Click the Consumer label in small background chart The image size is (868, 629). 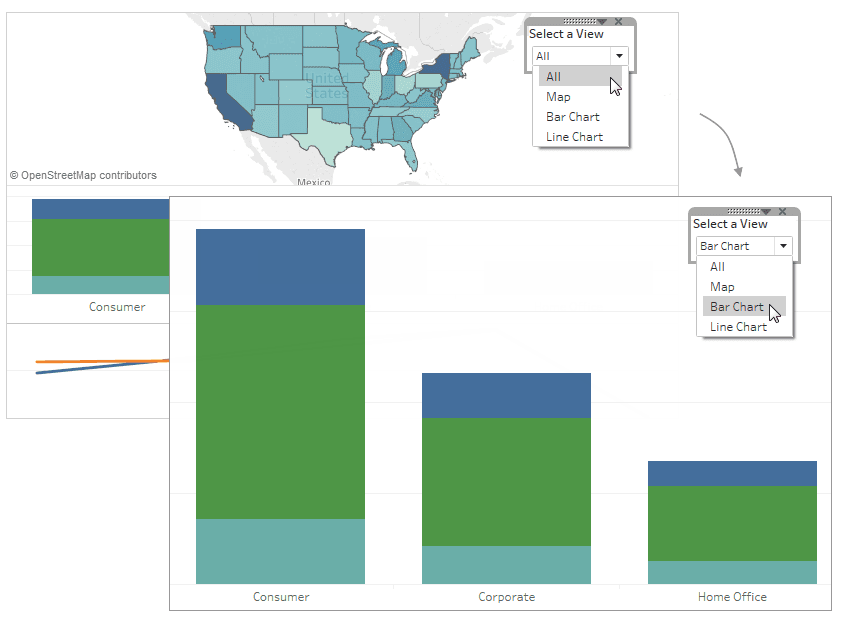[117, 307]
